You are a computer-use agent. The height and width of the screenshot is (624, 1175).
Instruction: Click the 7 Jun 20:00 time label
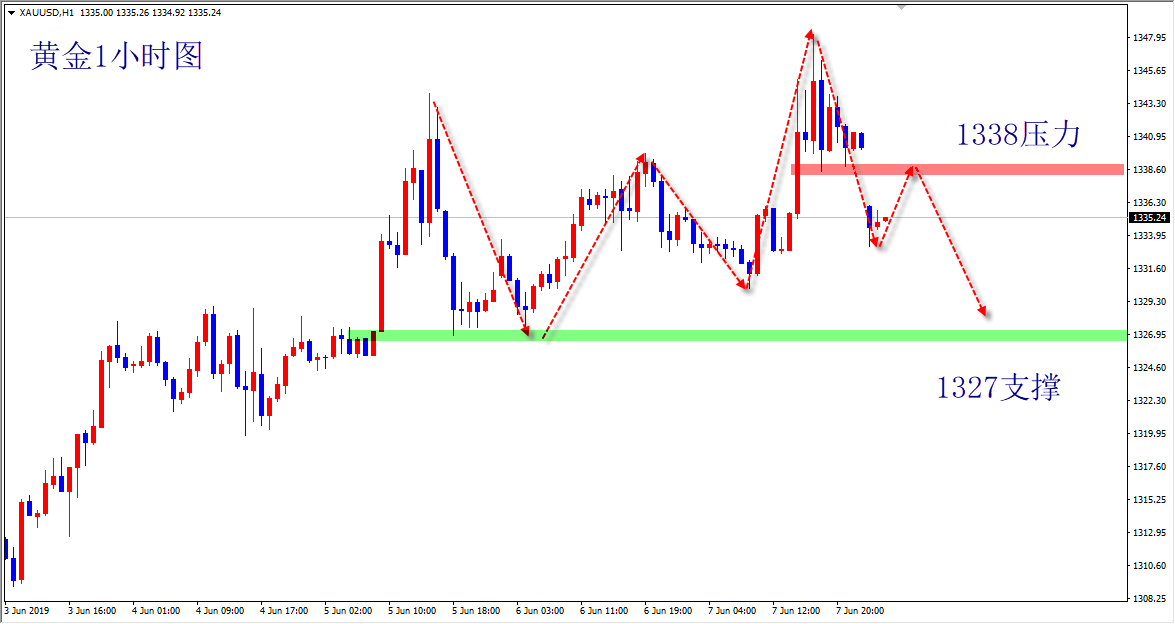point(859,609)
